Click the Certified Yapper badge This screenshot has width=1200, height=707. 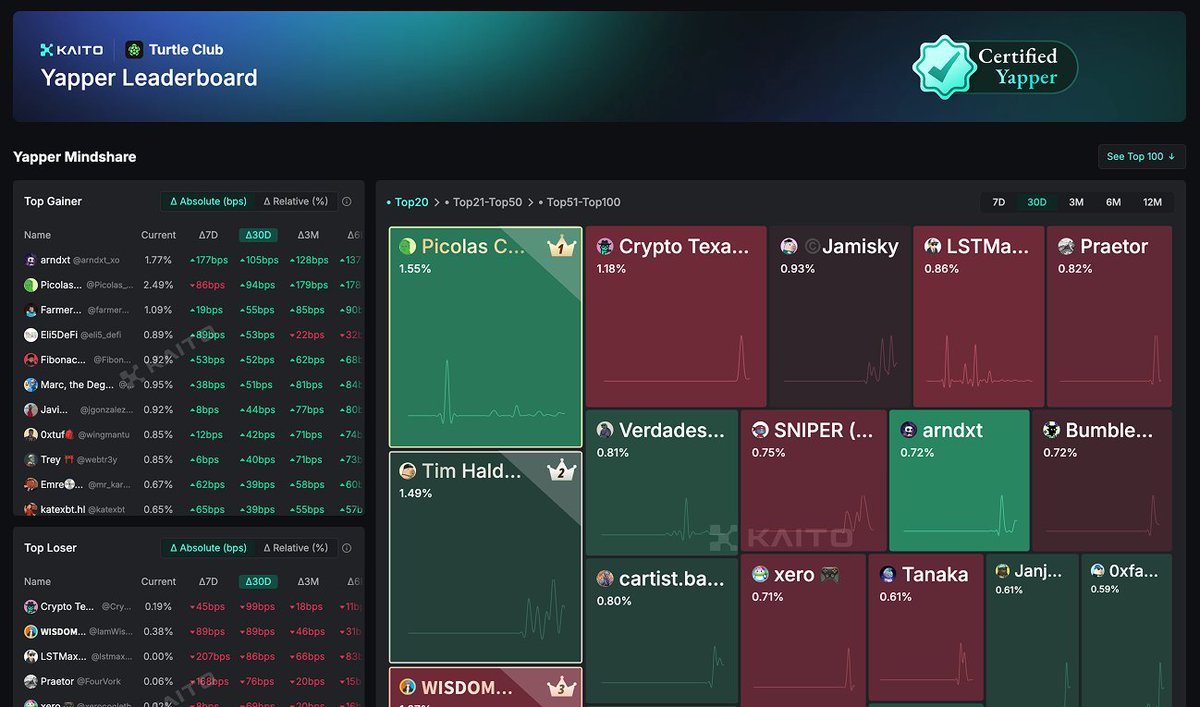tap(995, 67)
